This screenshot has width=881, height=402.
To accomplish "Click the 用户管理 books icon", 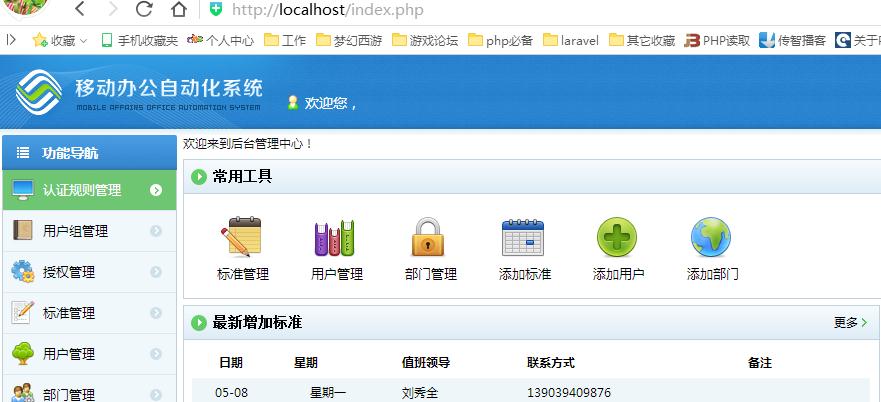I will pos(335,238).
